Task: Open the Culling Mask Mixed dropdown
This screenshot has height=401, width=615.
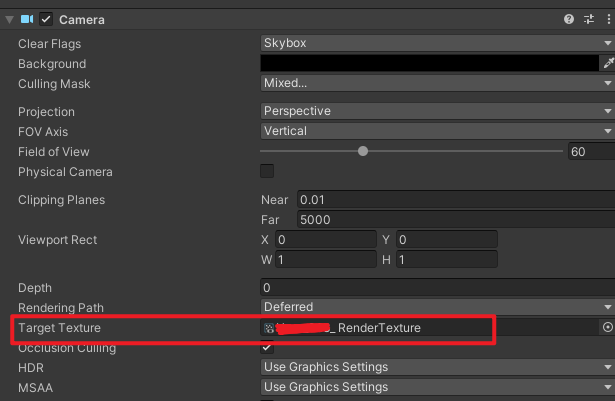Action: 438,83
